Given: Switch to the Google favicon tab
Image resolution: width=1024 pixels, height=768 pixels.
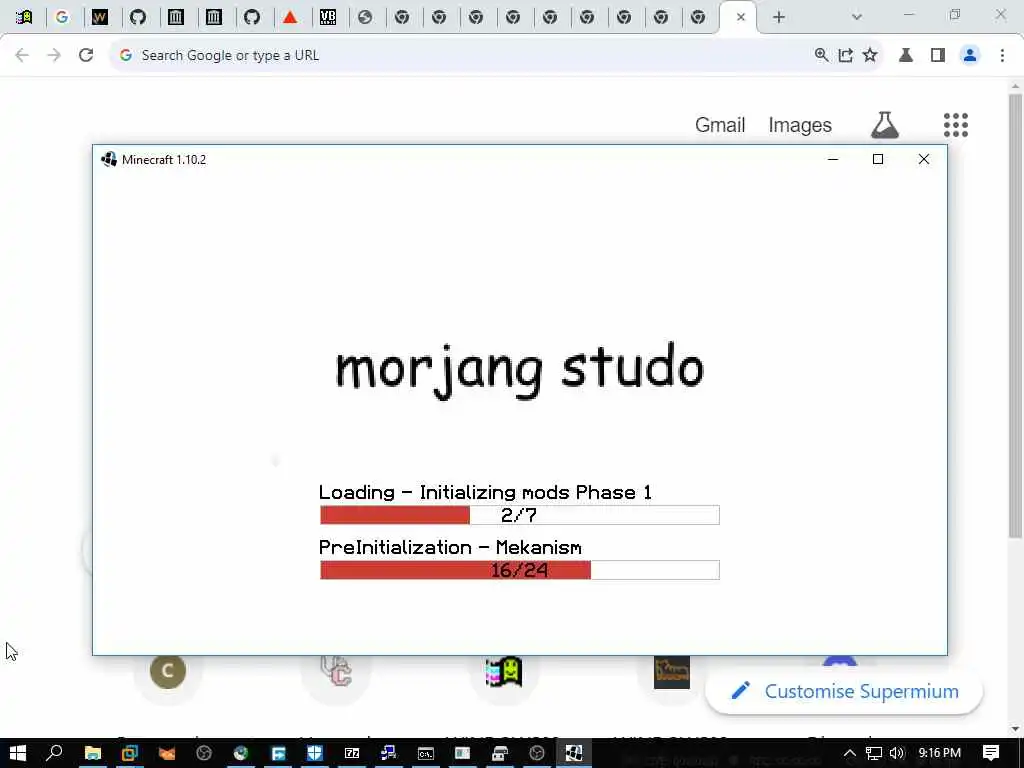Looking at the screenshot, I should tap(62, 17).
